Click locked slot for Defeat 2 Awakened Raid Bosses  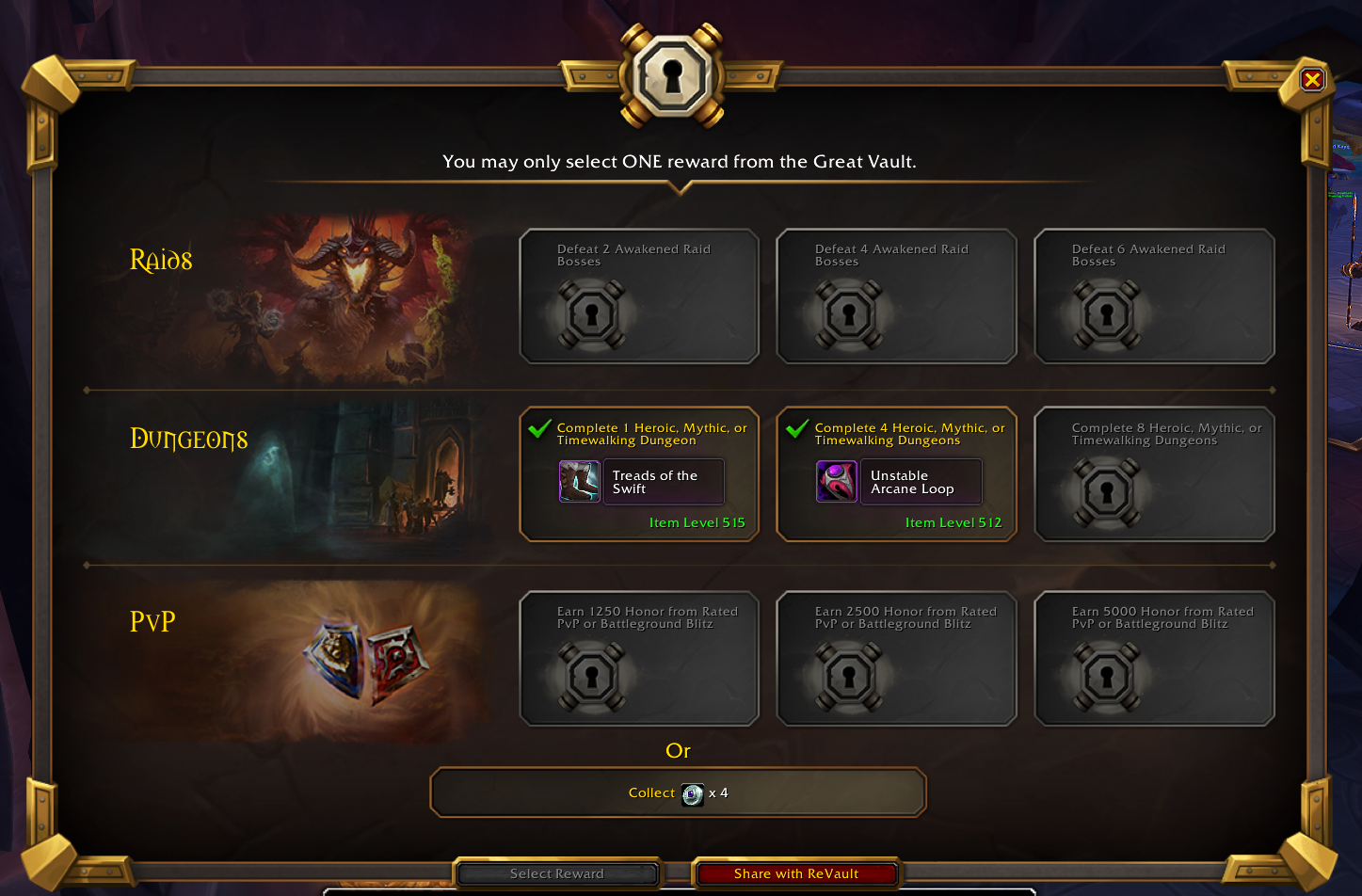tap(639, 296)
